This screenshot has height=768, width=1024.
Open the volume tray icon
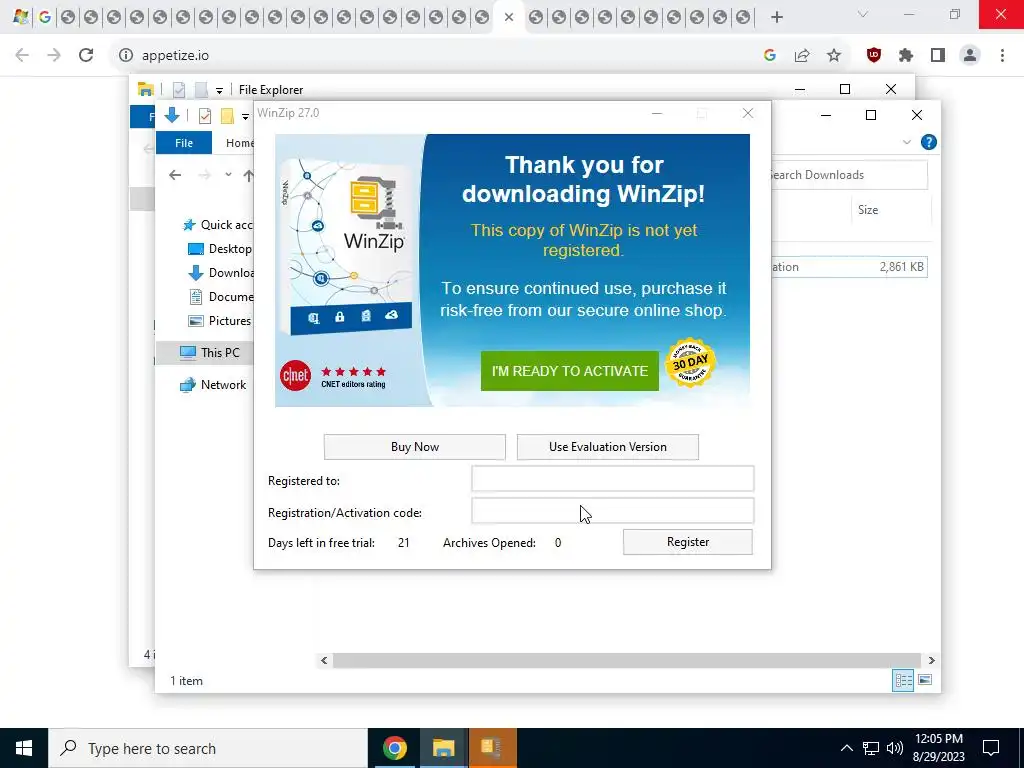895,748
